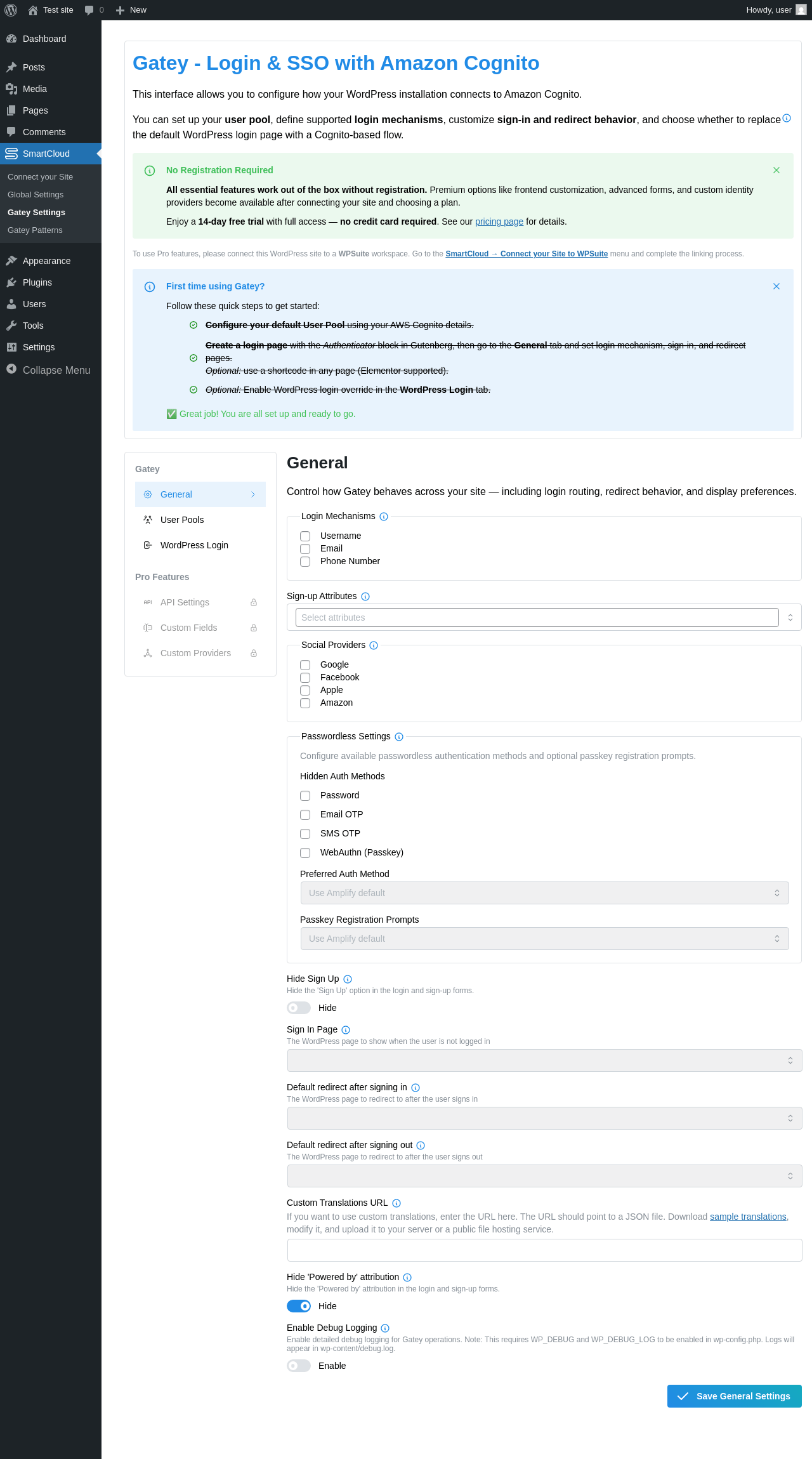Image resolution: width=812 pixels, height=1459 pixels.
Task: Enable the Google social provider checkbox
Action: pos(305,665)
